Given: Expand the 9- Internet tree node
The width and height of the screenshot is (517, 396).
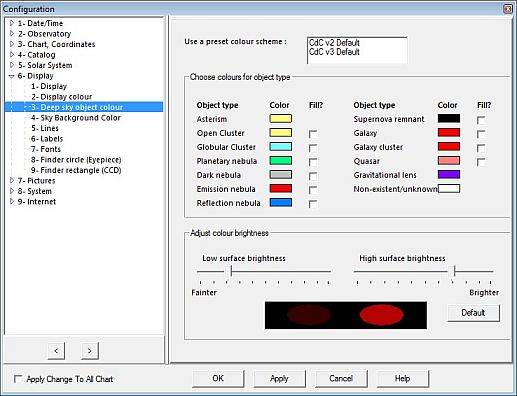Looking at the screenshot, I should coord(12,202).
